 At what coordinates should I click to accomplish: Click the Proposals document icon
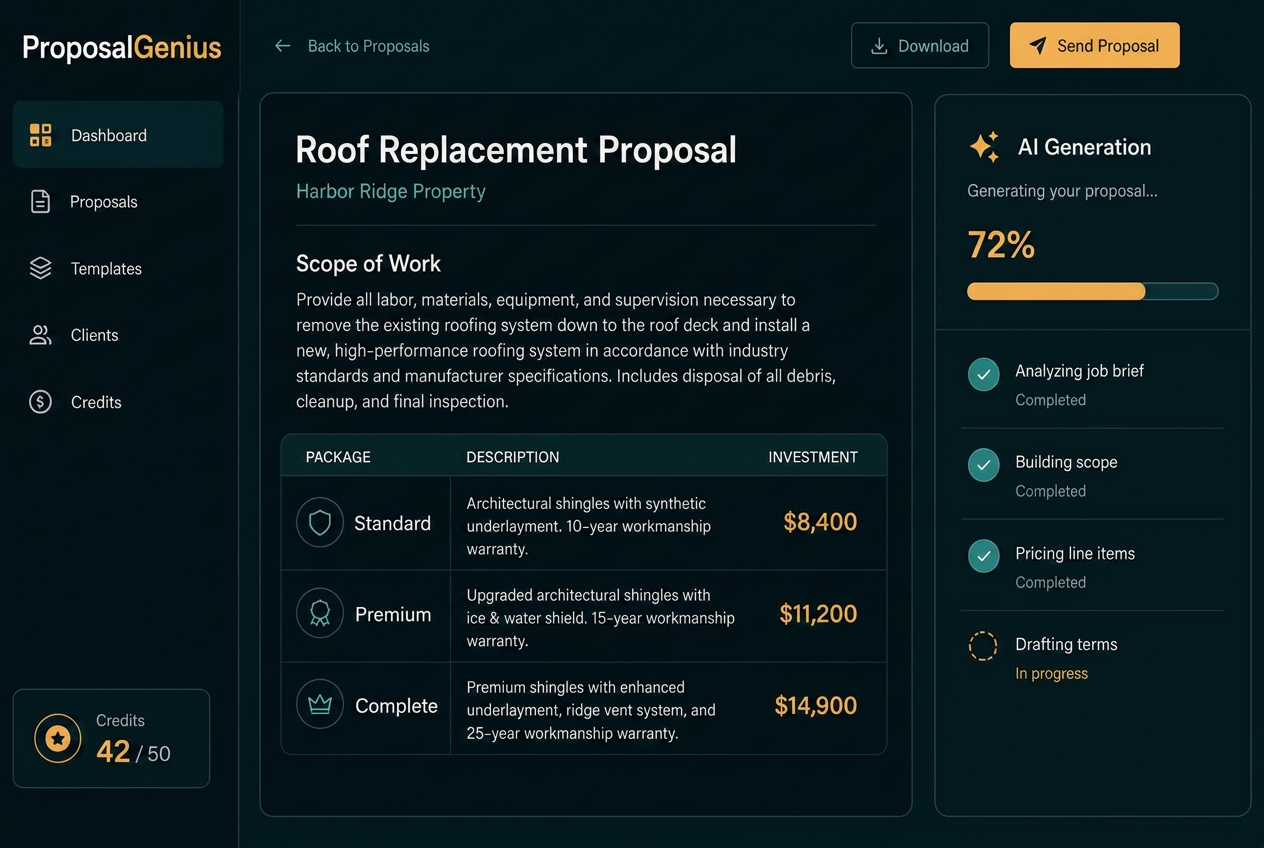[x=40, y=202]
